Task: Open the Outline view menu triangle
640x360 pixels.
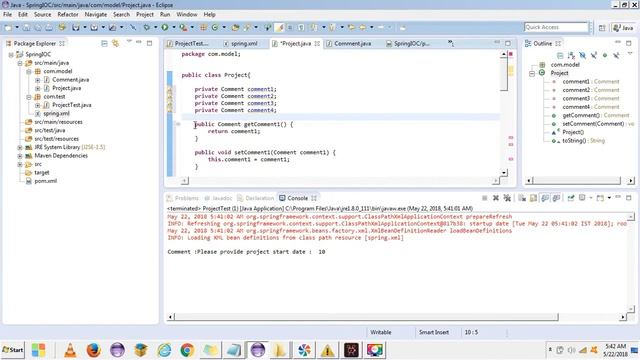Action: [x=630, y=53]
